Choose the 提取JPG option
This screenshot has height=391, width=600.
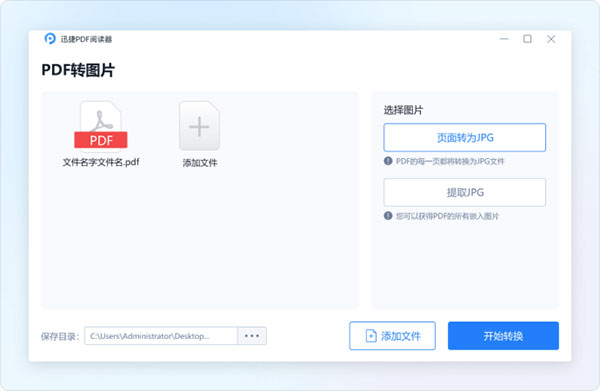[465, 192]
